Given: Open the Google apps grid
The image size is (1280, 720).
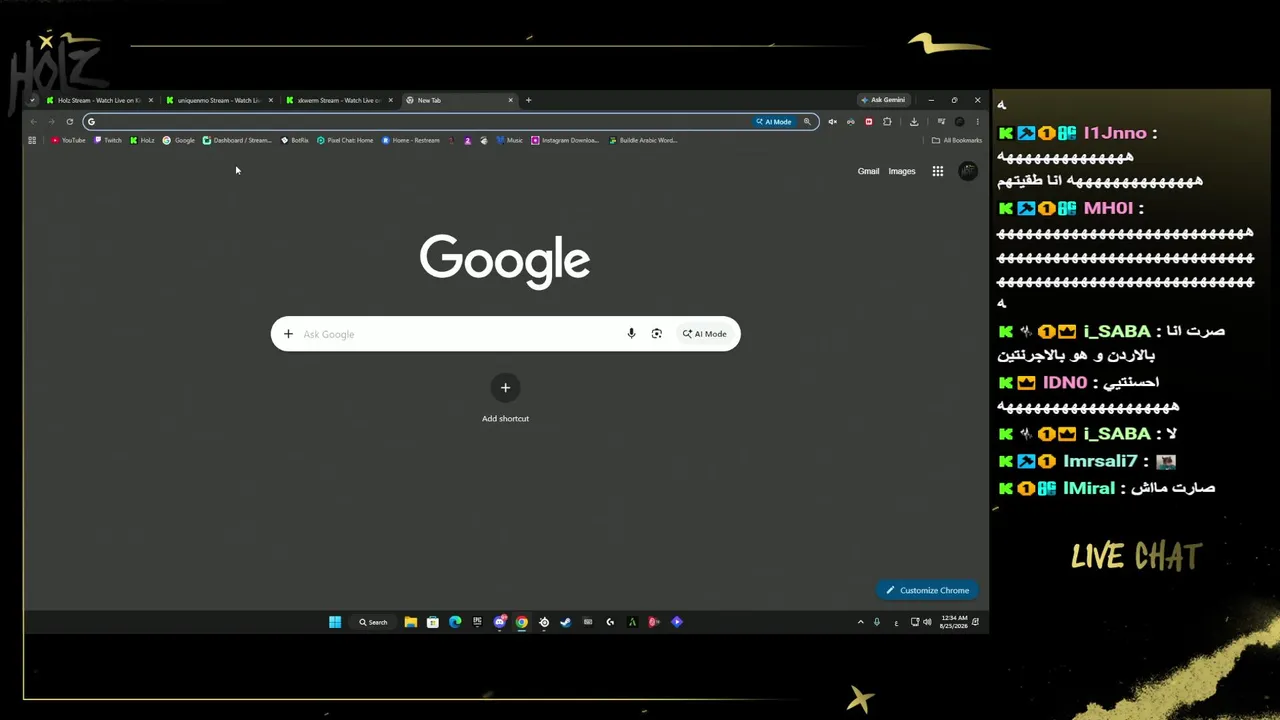Looking at the screenshot, I should pyautogui.click(x=938, y=171).
